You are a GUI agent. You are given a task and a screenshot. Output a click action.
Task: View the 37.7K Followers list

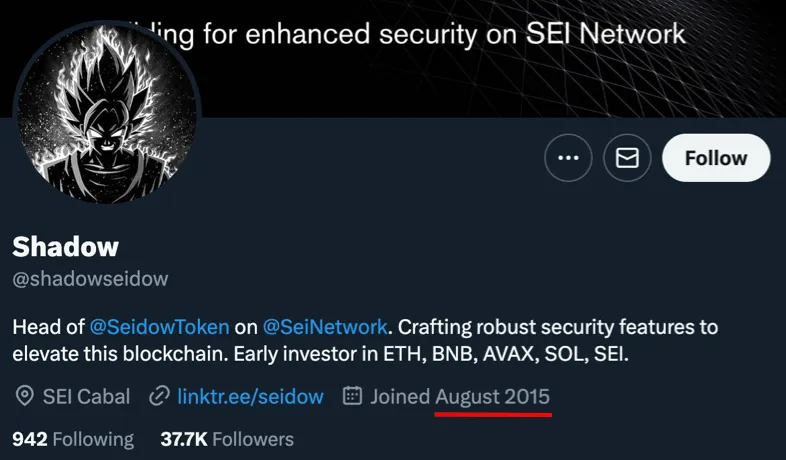227,439
